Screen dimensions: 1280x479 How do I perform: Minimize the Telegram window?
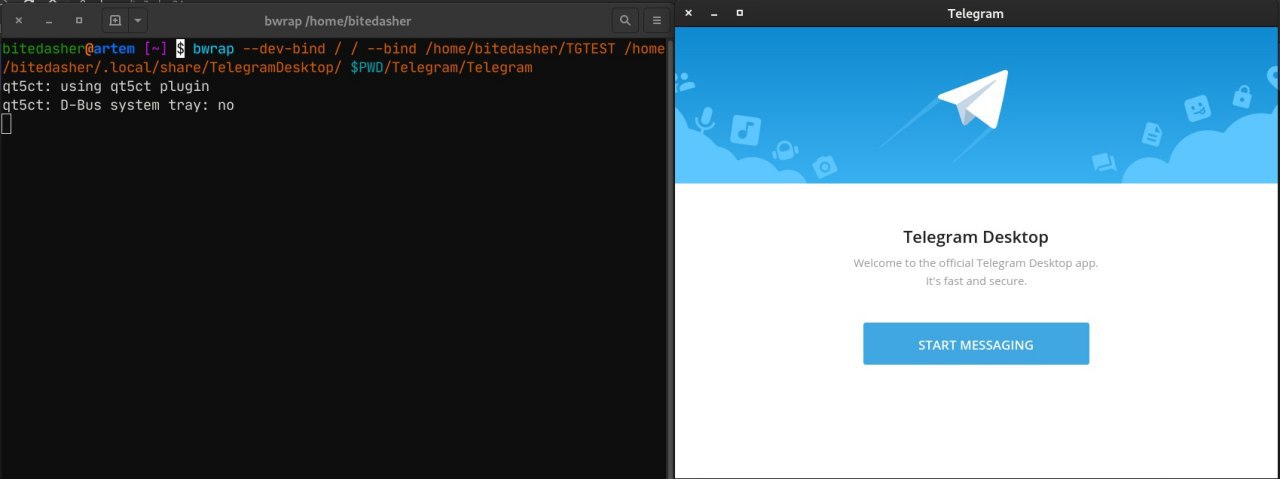click(714, 13)
